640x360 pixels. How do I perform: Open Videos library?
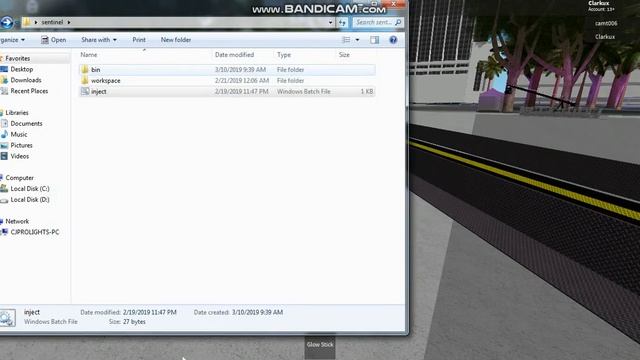(20, 156)
